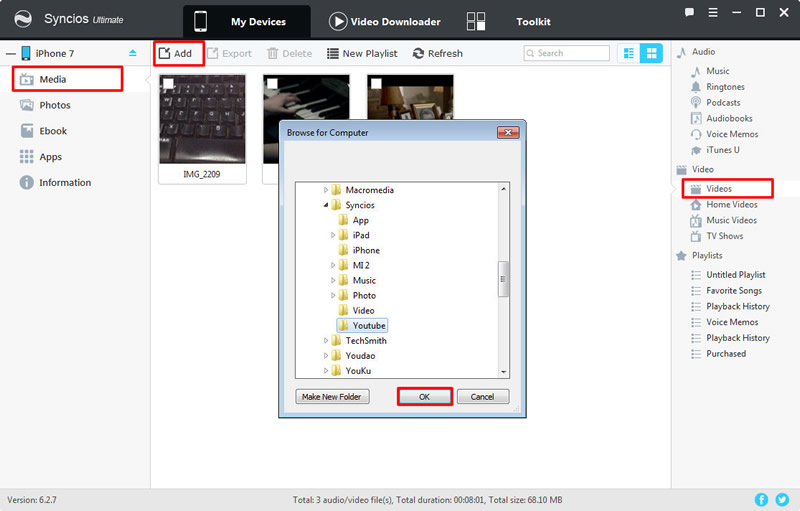The image size is (800, 511).
Task: Switch to Toolkit tab
Action: click(x=509, y=21)
